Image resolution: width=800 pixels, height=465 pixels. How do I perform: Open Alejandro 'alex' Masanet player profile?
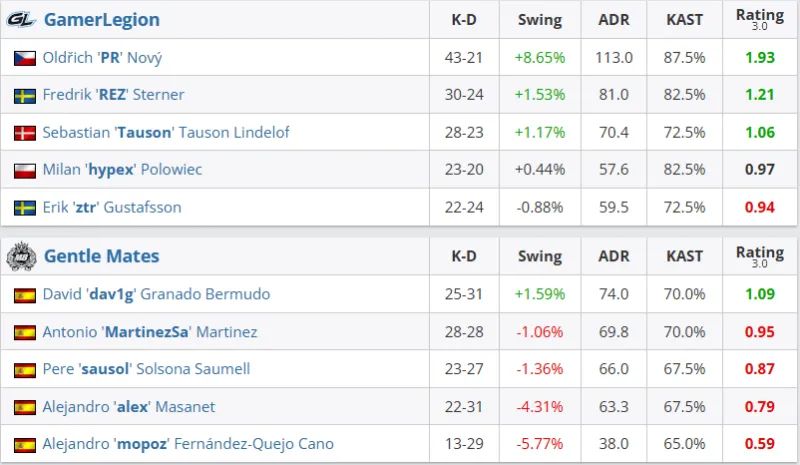tap(128, 407)
